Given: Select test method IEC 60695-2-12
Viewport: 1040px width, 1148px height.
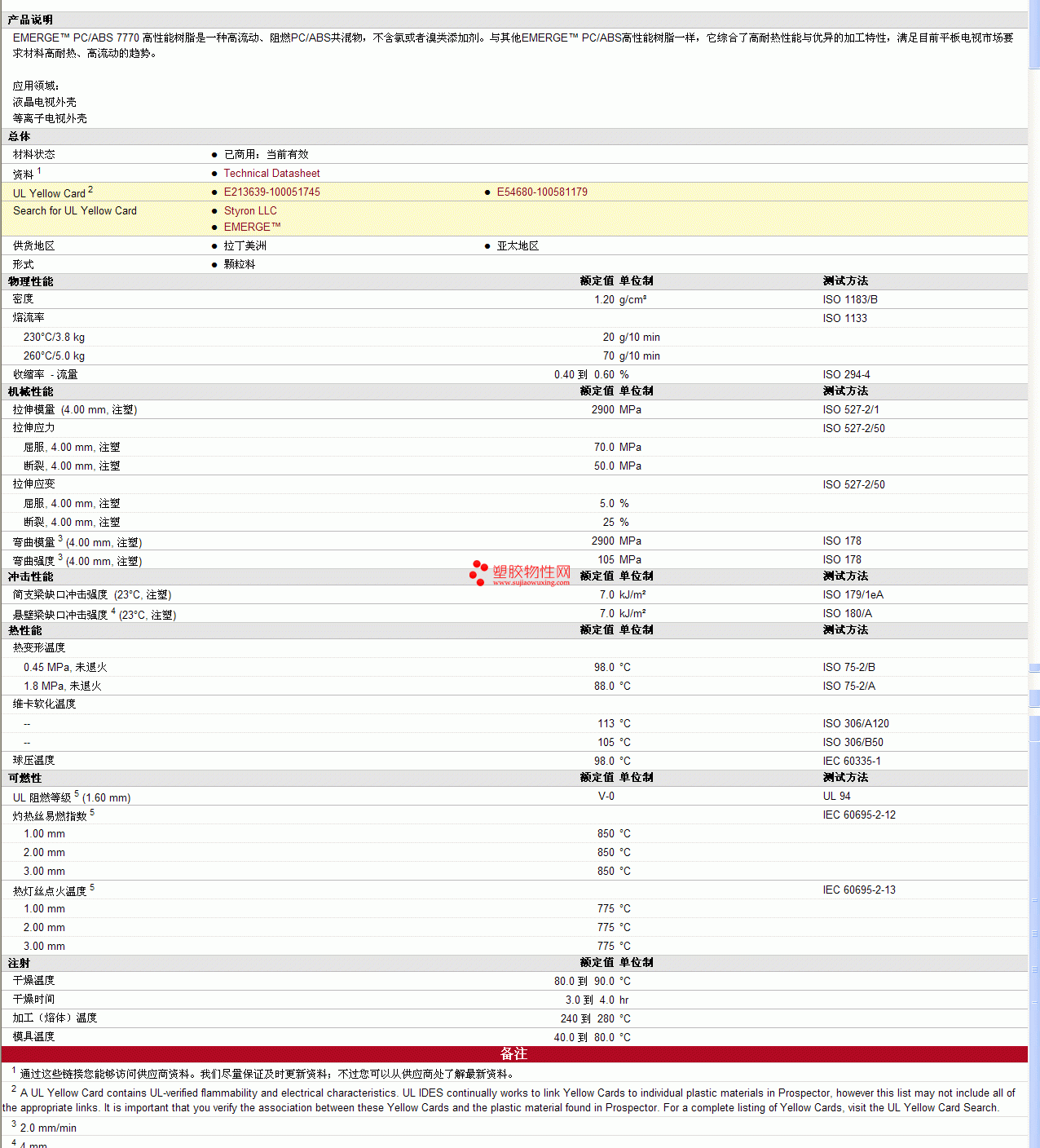Looking at the screenshot, I should (859, 815).
